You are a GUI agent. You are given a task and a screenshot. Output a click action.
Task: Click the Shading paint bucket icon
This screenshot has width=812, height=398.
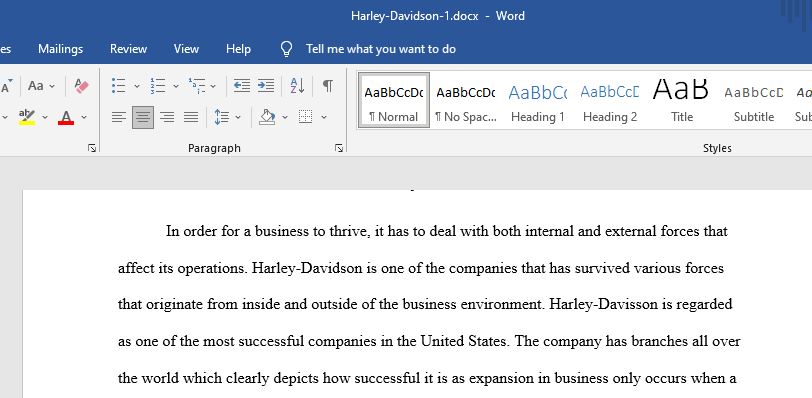(x=267, y=117)
